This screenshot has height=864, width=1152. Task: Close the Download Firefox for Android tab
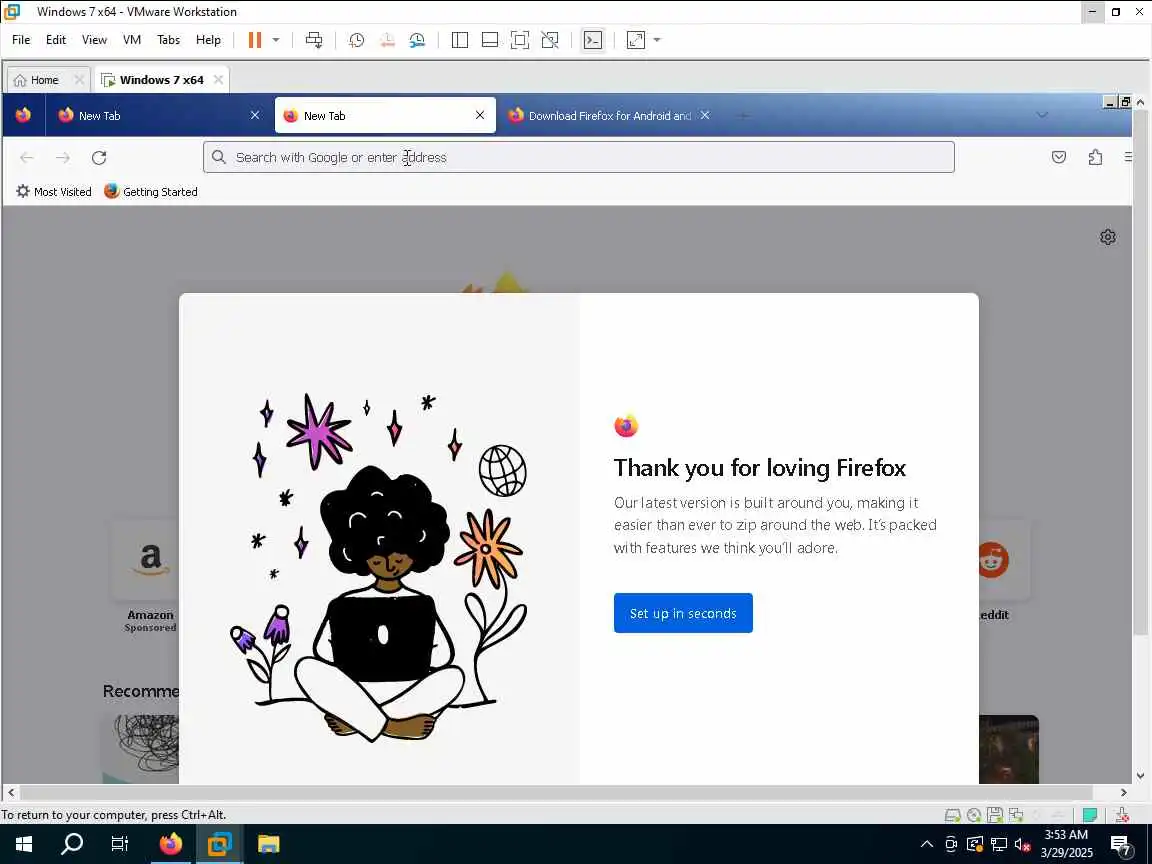click(705, 115)
